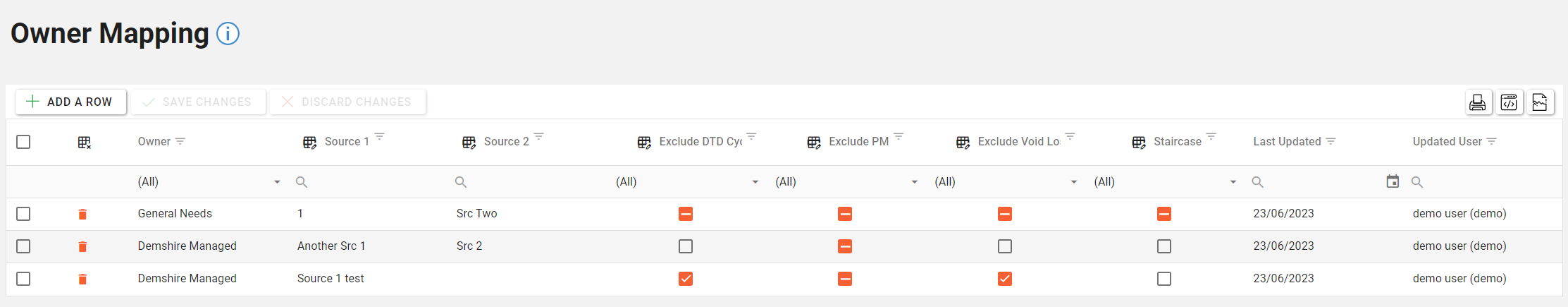1568x307 pixels.
Task: Expand the Exclude PM (All) filter dropdown
Action: point(914,182)
